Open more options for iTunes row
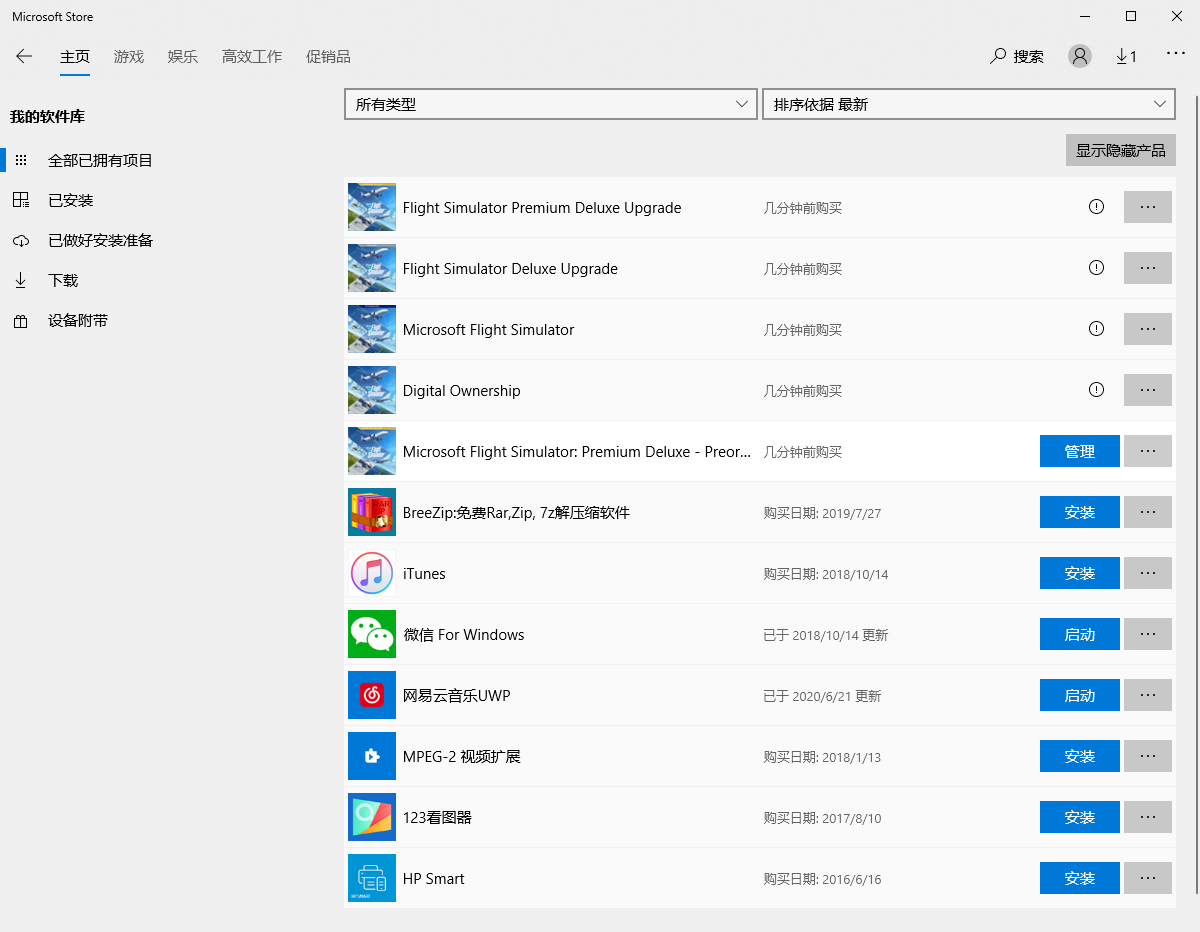Screen dimensions: 1200x932 [x=1148, y=573]
